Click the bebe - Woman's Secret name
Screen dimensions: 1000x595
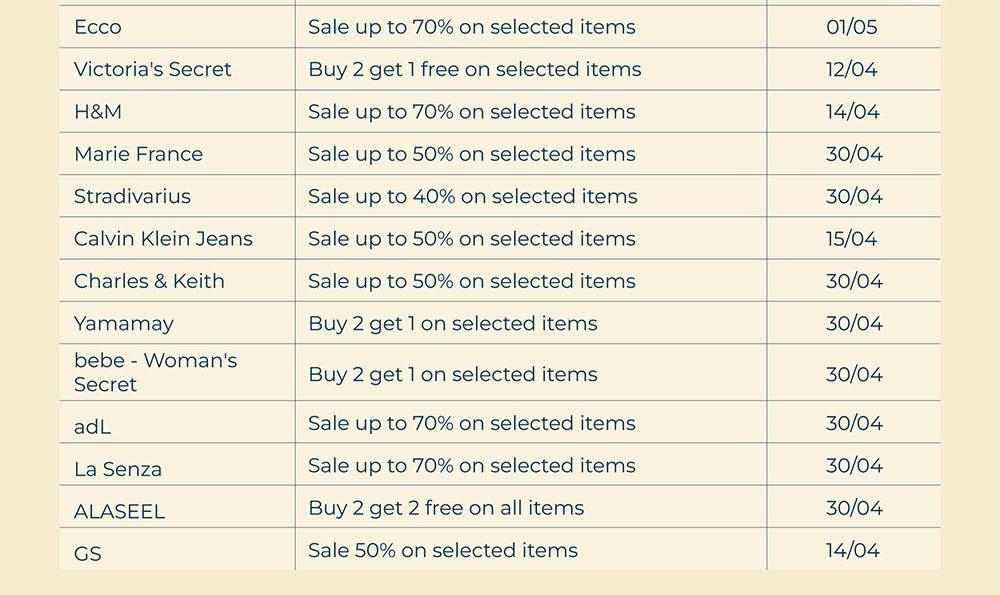click(x=155, y=372)
